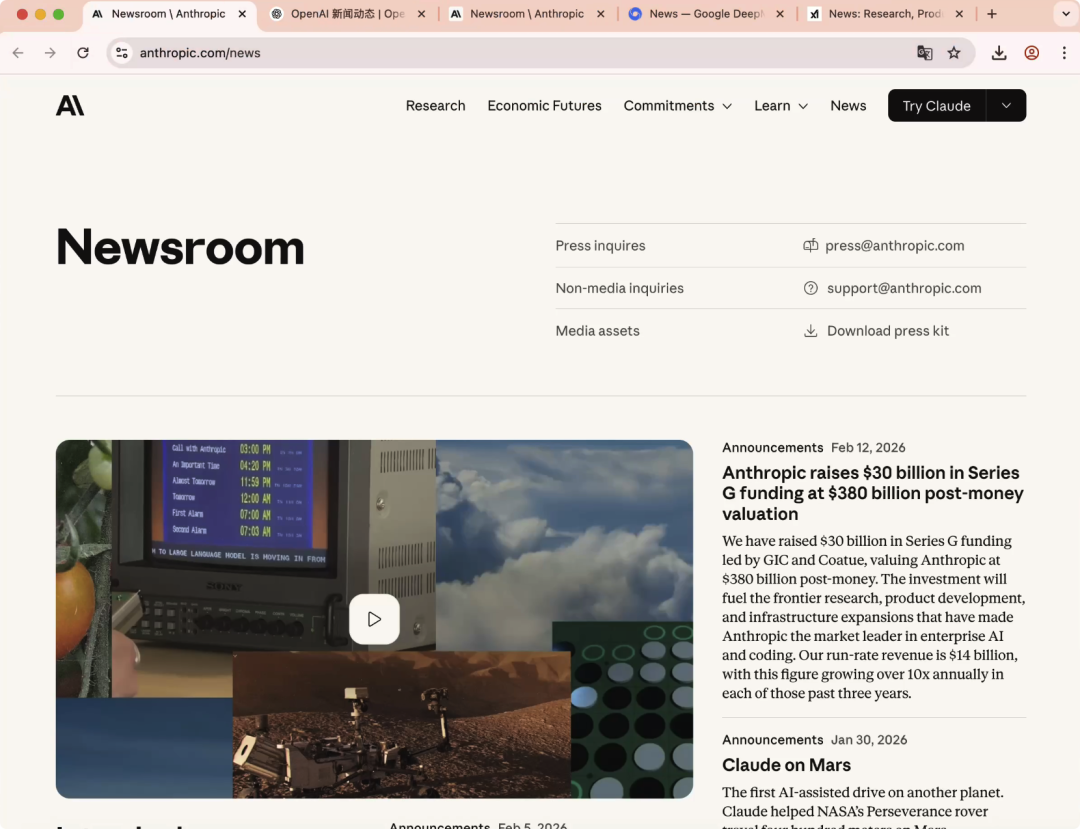This screenshot has width=1080, height=829.
Task: Open the Chrome three-dot menu
Action: [x=1064, y=53]
